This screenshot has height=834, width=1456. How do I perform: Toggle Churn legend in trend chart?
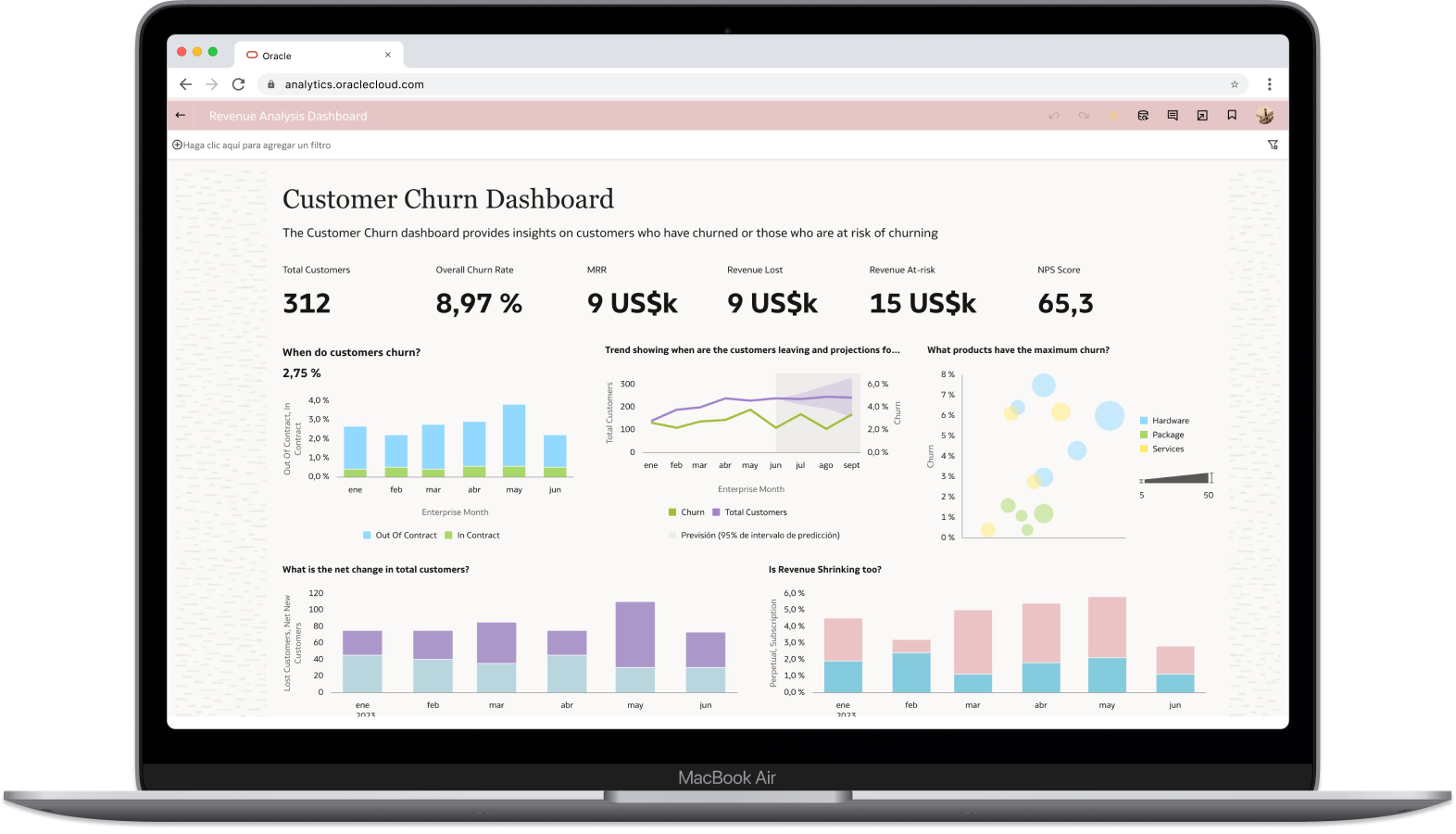click(686, 512)
